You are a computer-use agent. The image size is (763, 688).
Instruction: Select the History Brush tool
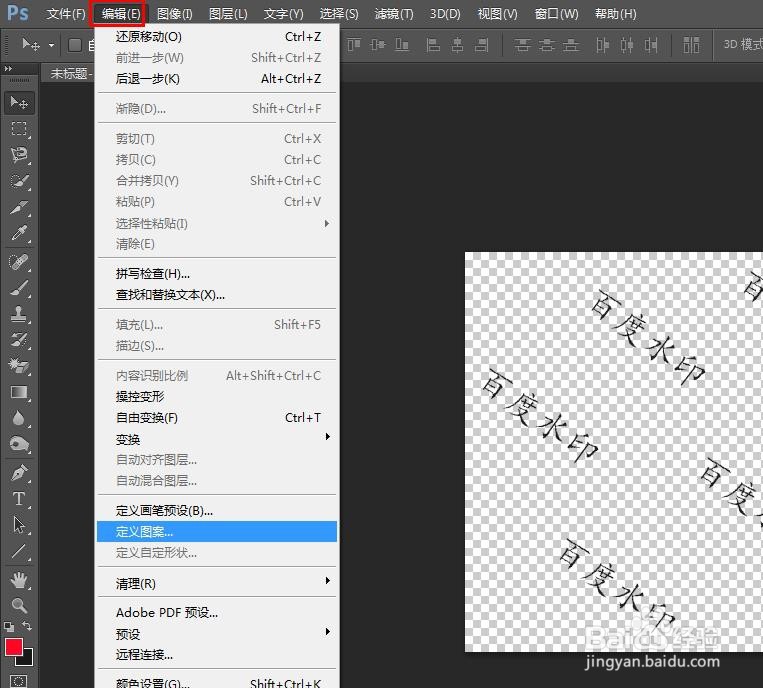pos(19,340)
